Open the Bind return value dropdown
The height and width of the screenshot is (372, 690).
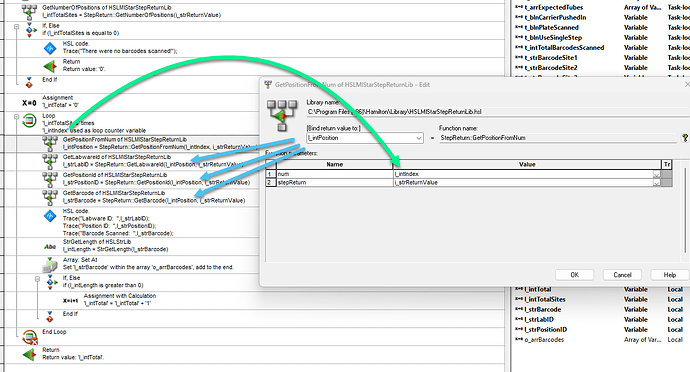418,138
